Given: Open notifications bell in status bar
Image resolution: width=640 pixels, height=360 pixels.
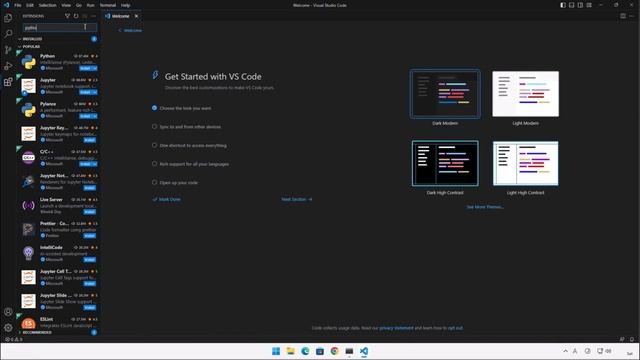Looking at the screenshot, I should coord(632,339).
